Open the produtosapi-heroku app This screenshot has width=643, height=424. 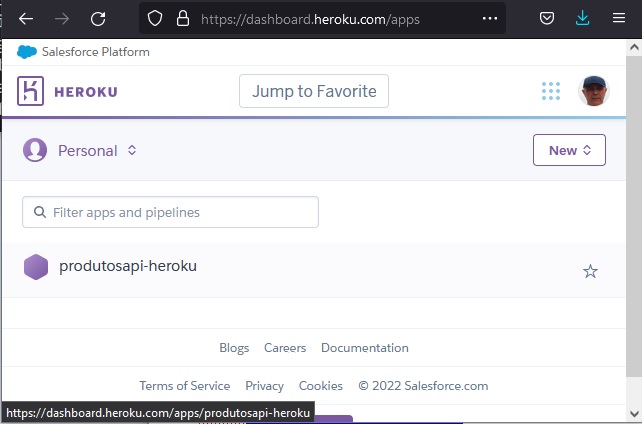click(128, 266)
